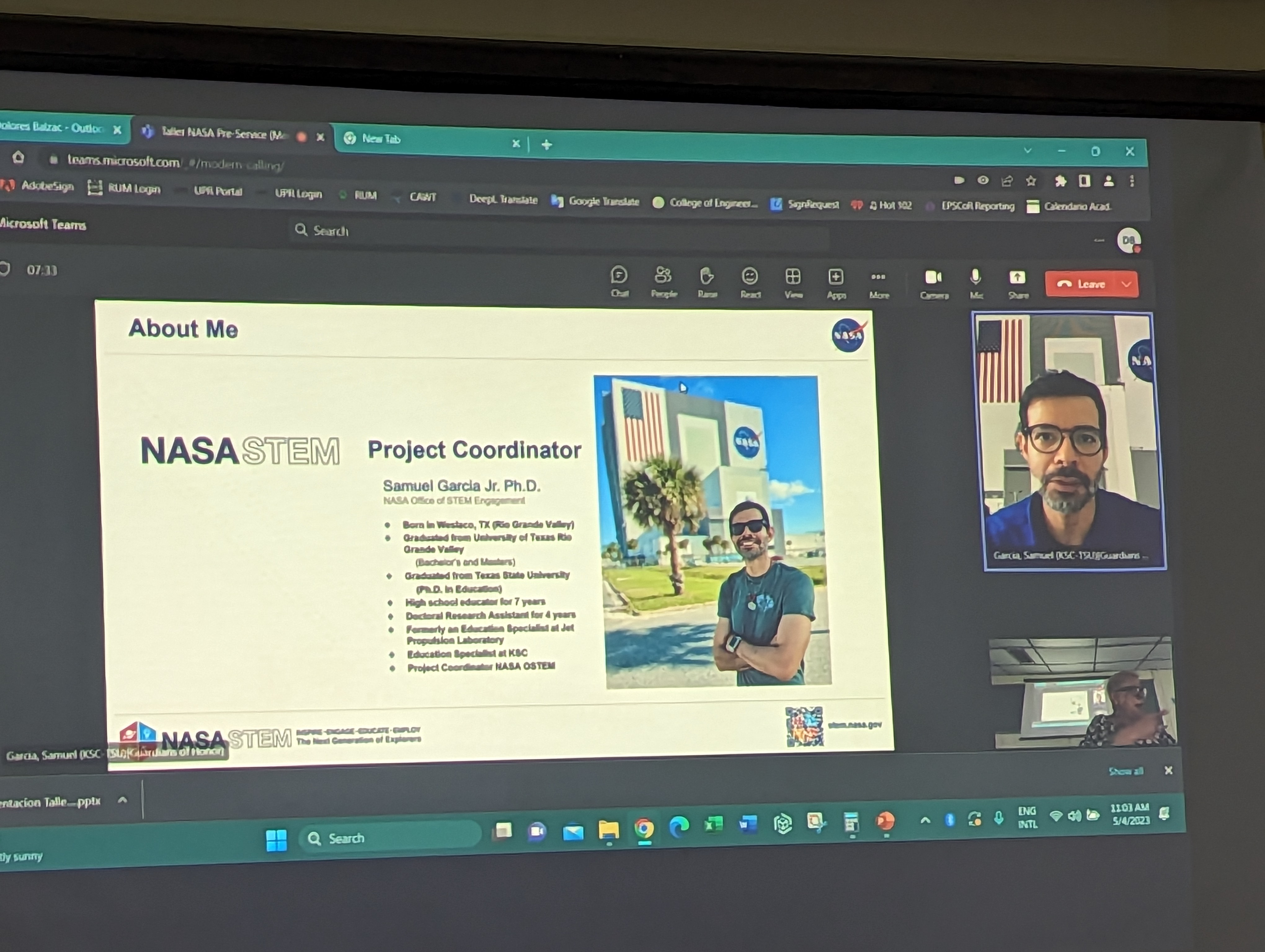The height and width of the screenshot is (952, 1265).
Task: Open the EPSCoR Reporting bookmark
Action: 970,206
